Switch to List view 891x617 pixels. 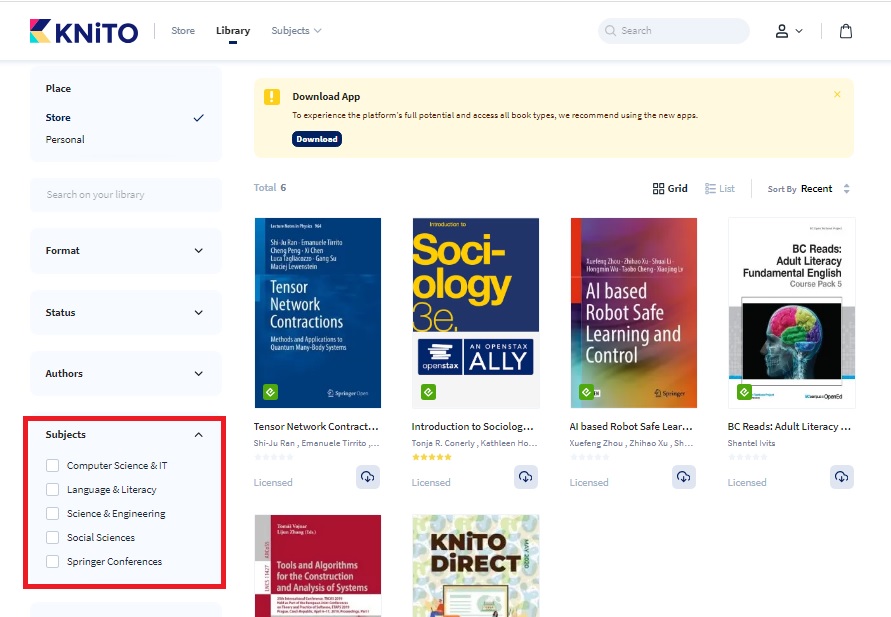pos(720,188)
